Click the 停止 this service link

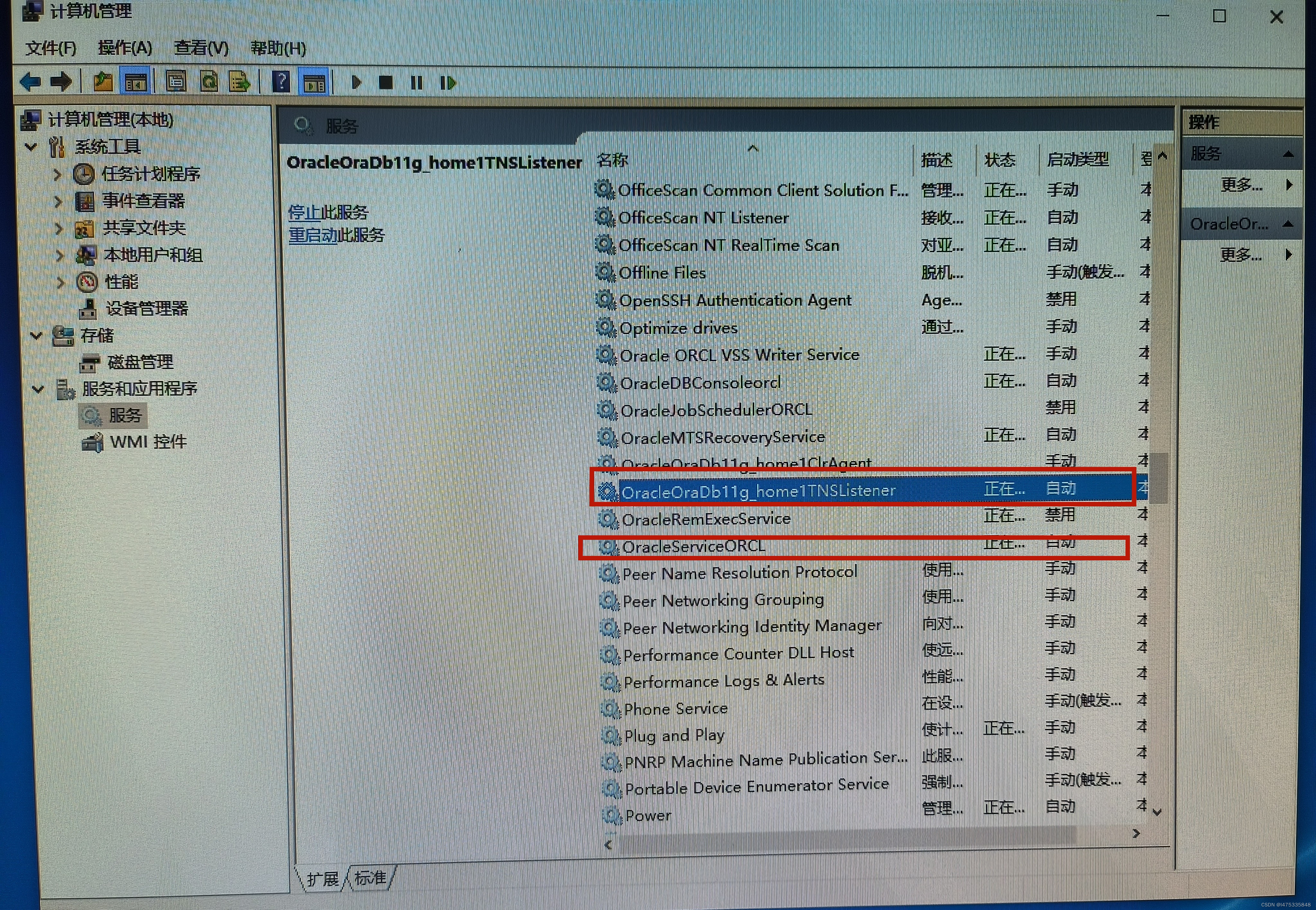click(x=304, y=213)
